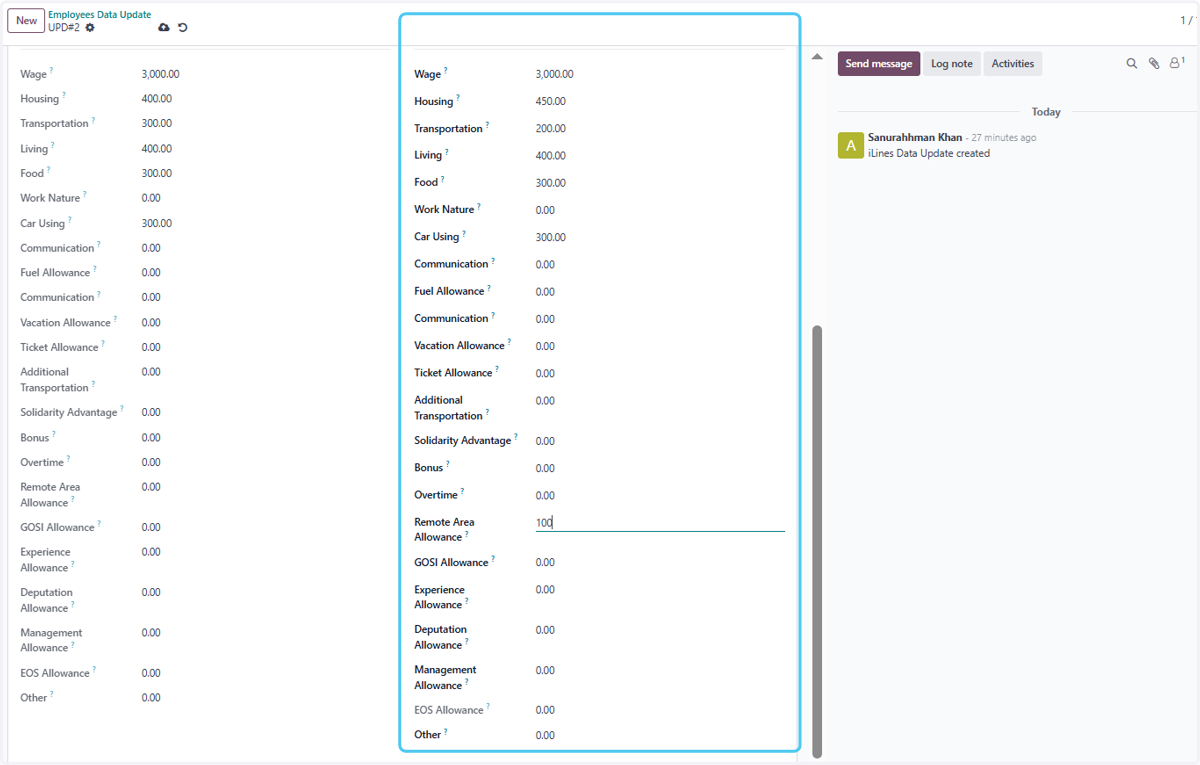
Task: Click the help mark beside left-column Ticket Allowance
Action: (x=103, y=344)
